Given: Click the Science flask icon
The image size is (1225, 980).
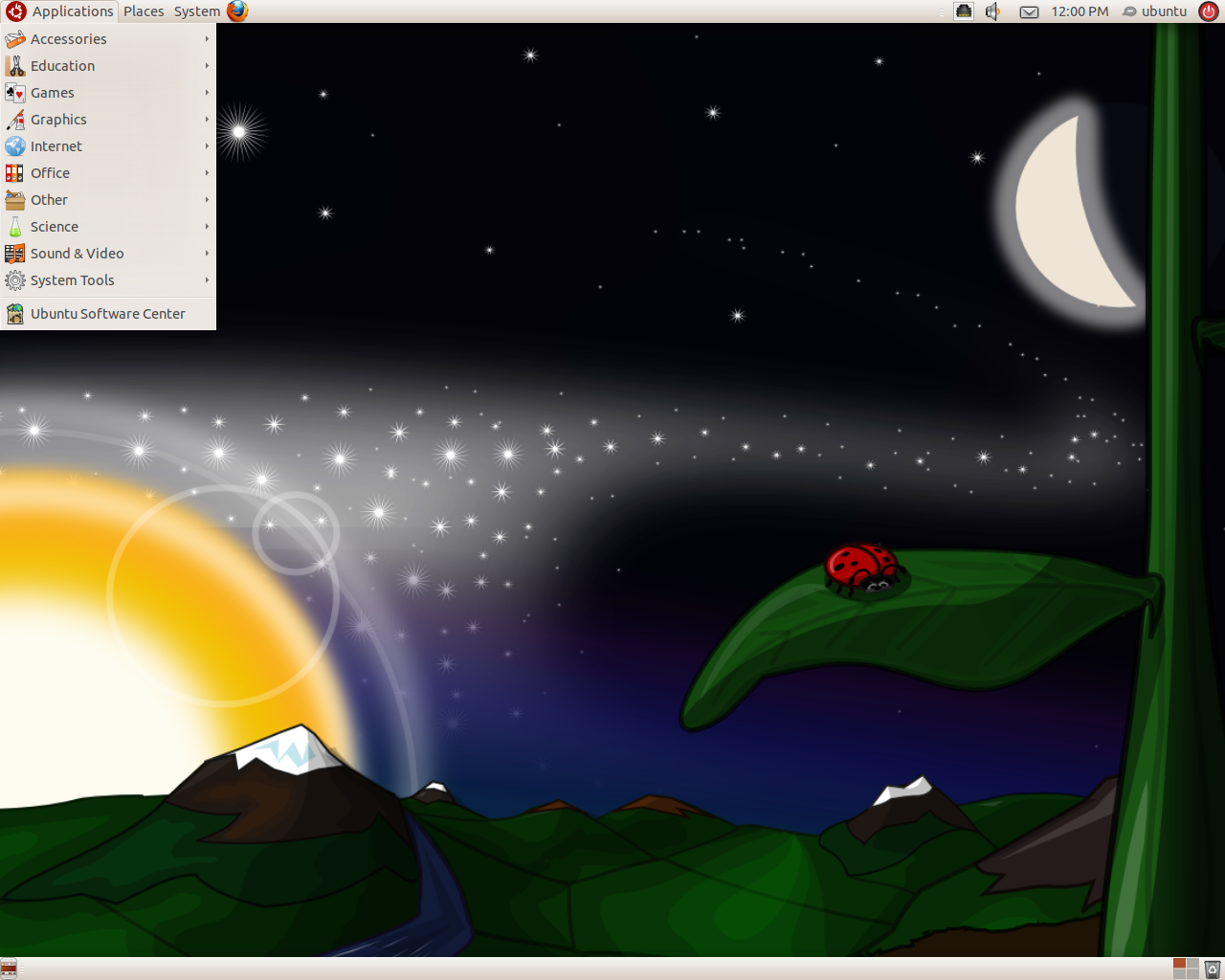Looking at the screenshot, I should click(x=15, y=227).
